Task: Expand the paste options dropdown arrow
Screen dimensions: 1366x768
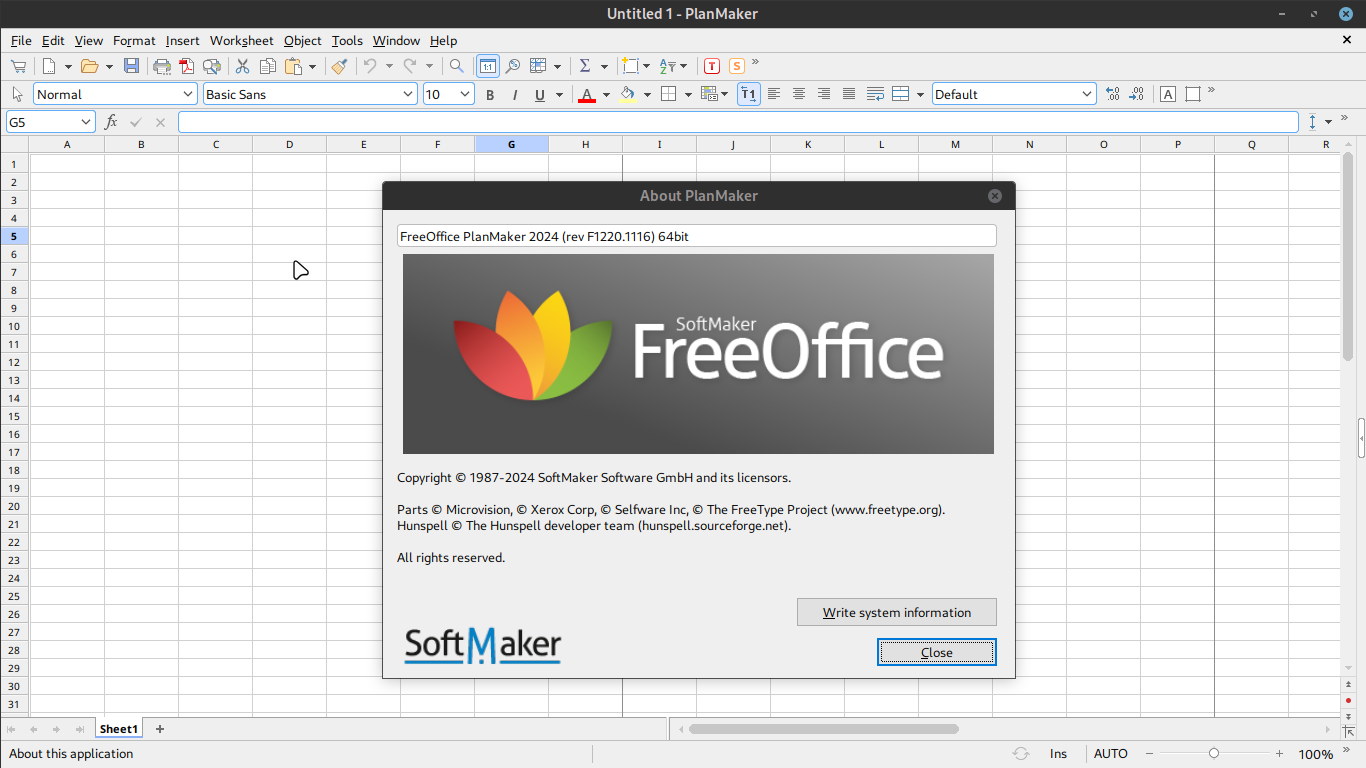Action: [x=312, y=67]
